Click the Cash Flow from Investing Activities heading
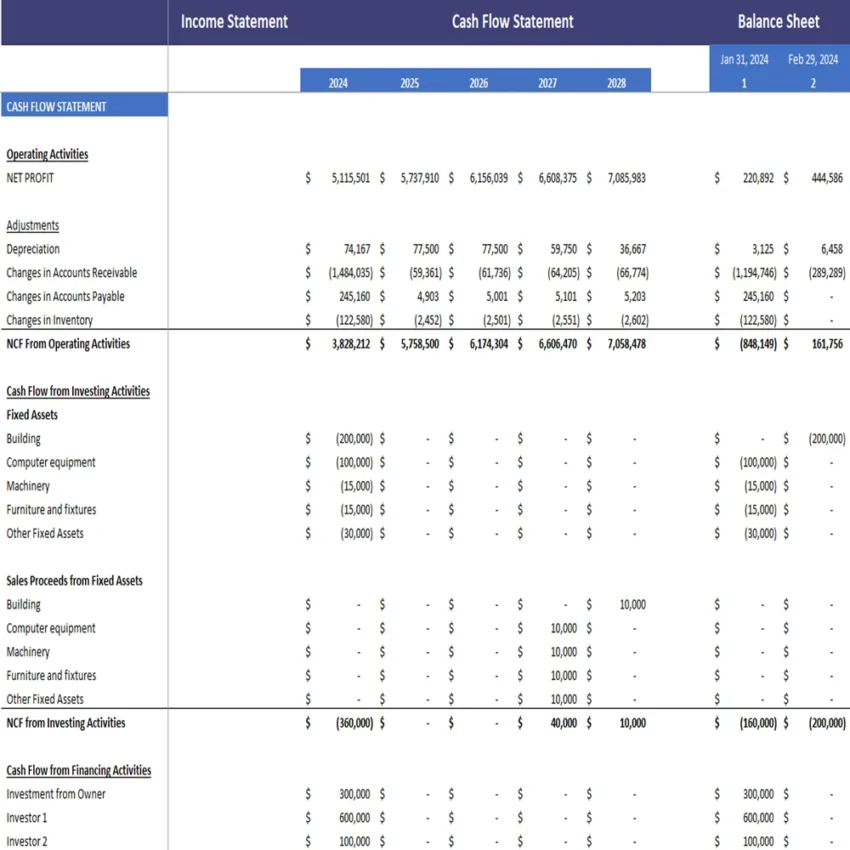Screen dimensions: 850x850 coord(78,391)
